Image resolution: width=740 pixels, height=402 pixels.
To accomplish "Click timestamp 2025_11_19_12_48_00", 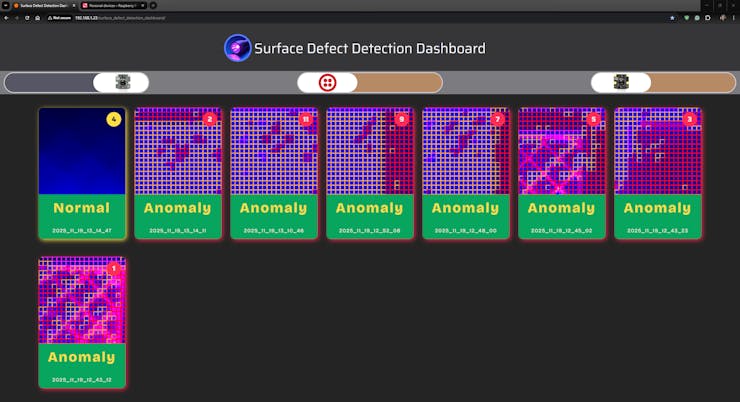I will 466,231.
